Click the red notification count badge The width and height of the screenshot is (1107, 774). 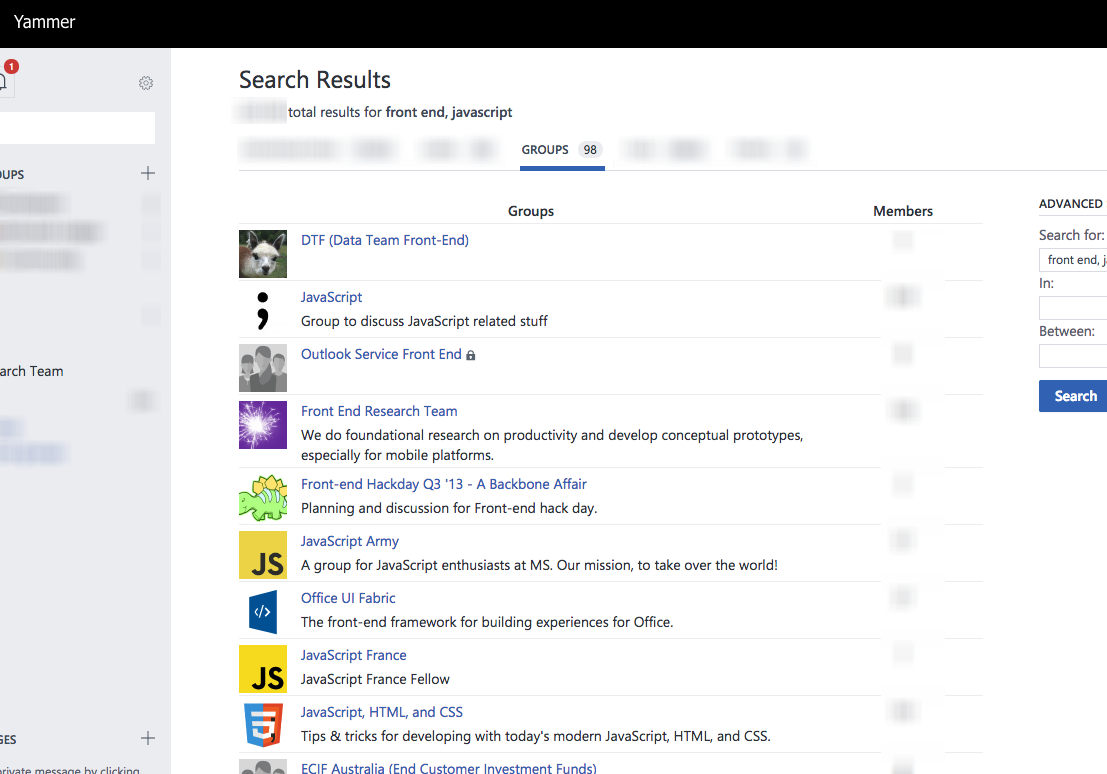[x=11, y=66]
